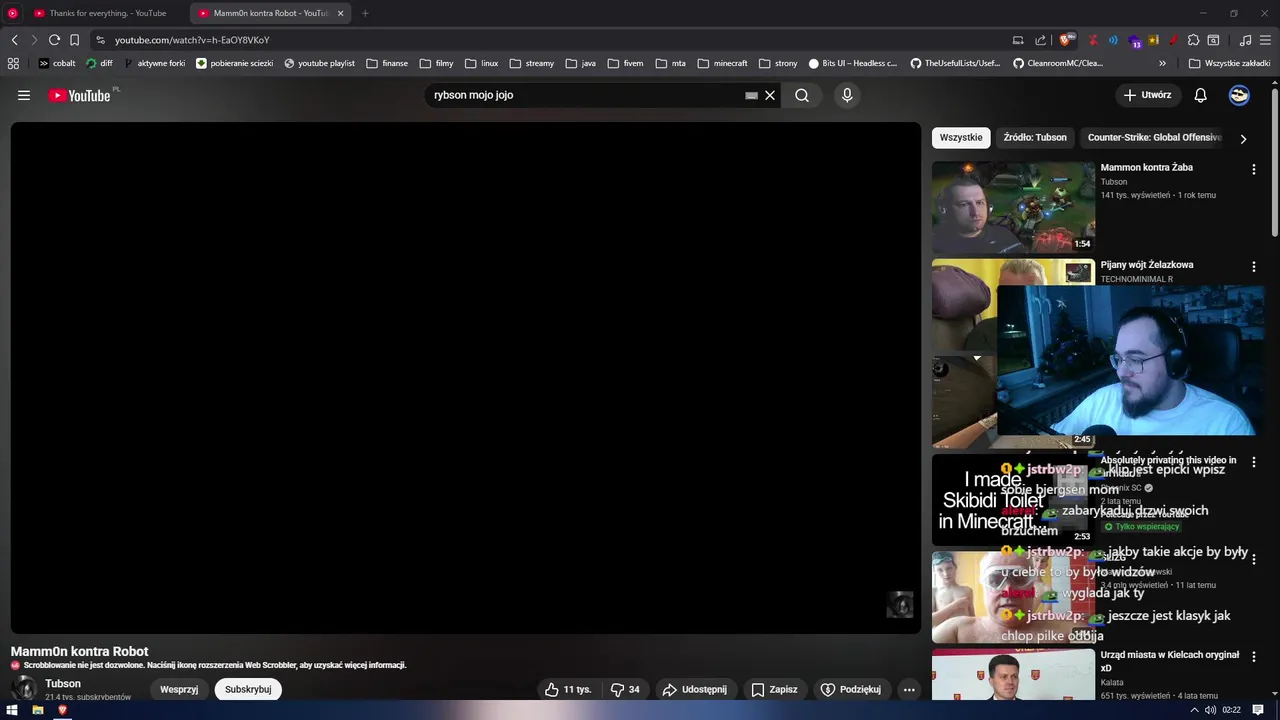The width and height of the screenshot is (1280, 720).
Task: Open the browser hamburger menu
Action: (x=1266, y=40)
